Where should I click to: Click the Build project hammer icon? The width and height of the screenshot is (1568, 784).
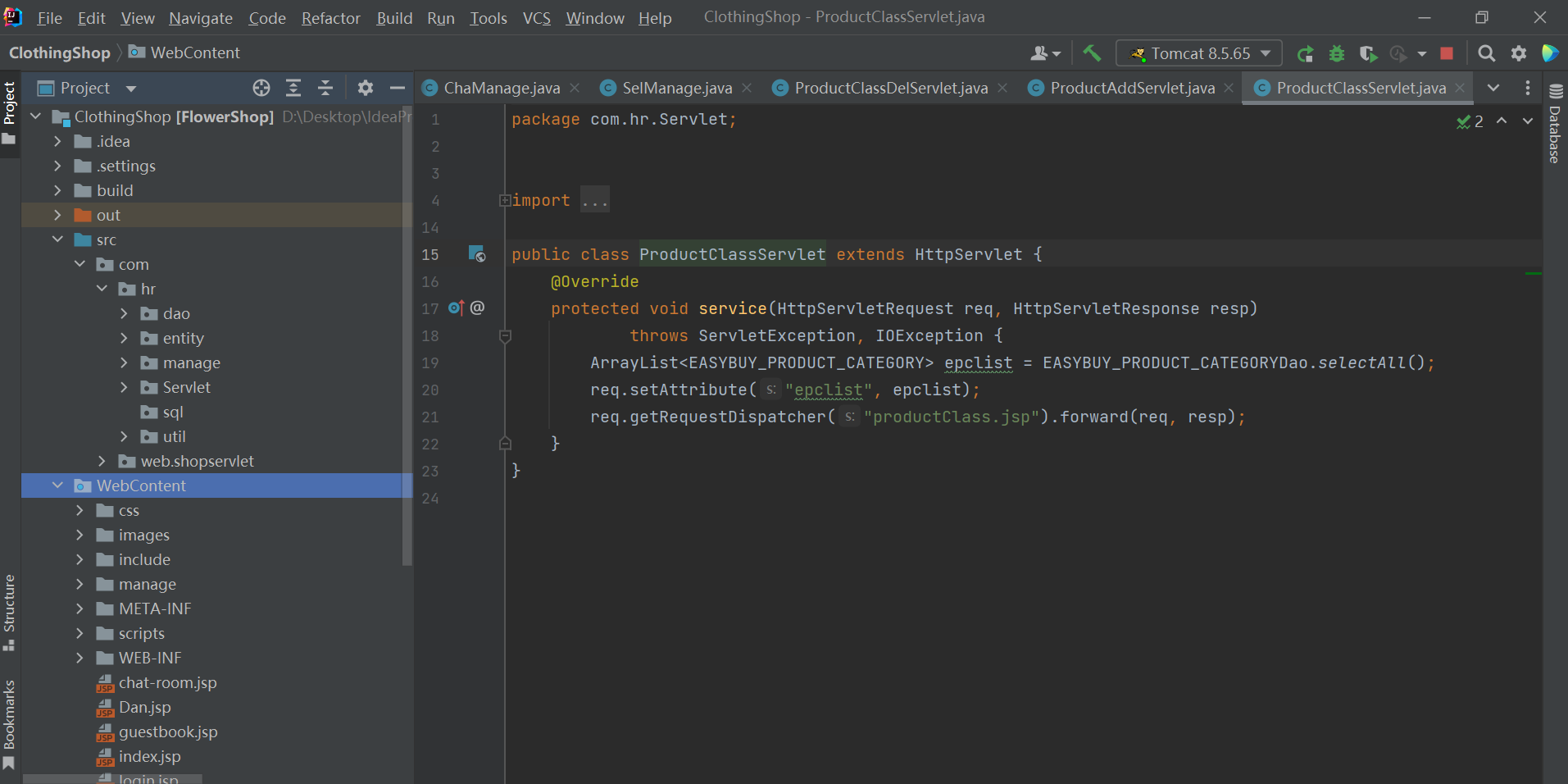point(1092,53)
